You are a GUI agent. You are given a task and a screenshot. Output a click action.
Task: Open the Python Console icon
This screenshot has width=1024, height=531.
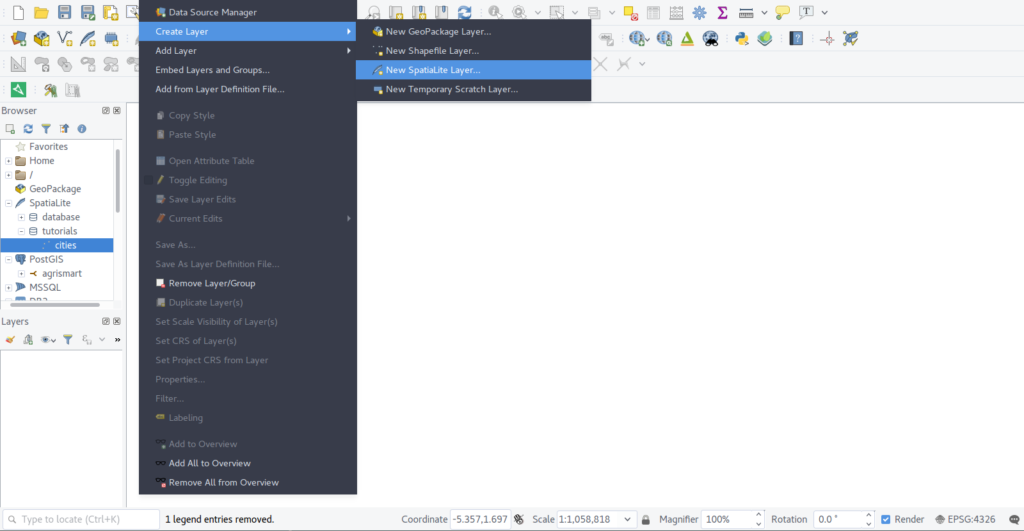pyautogui.click(x=741, y=39)
